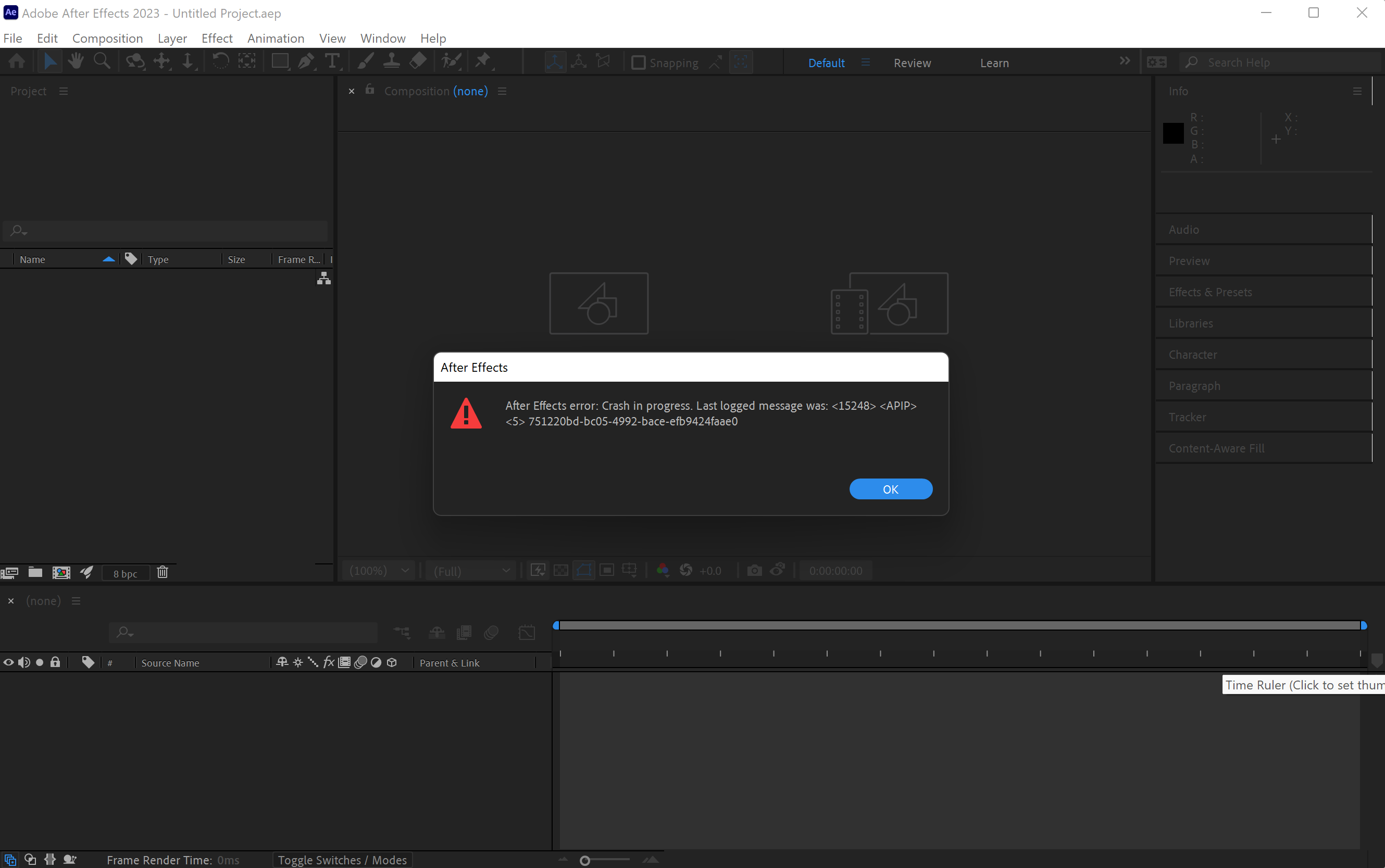This screenshot has width=1385, height=868.
Task: Select the Animation menu item
Action: 276,38
